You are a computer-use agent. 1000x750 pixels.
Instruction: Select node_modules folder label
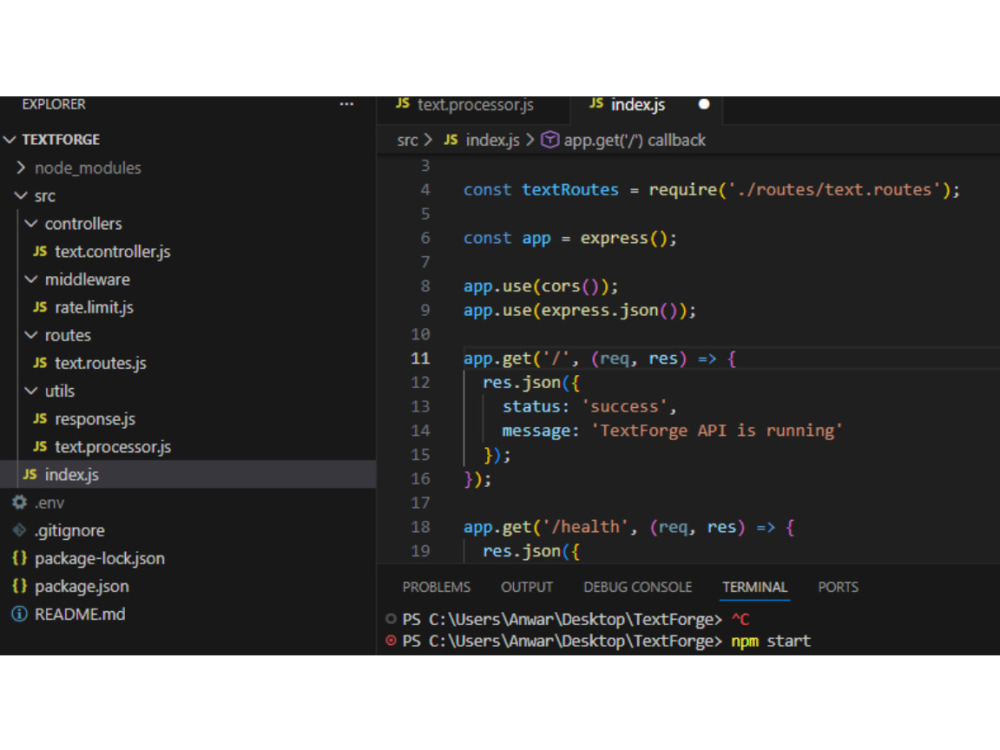88,168
